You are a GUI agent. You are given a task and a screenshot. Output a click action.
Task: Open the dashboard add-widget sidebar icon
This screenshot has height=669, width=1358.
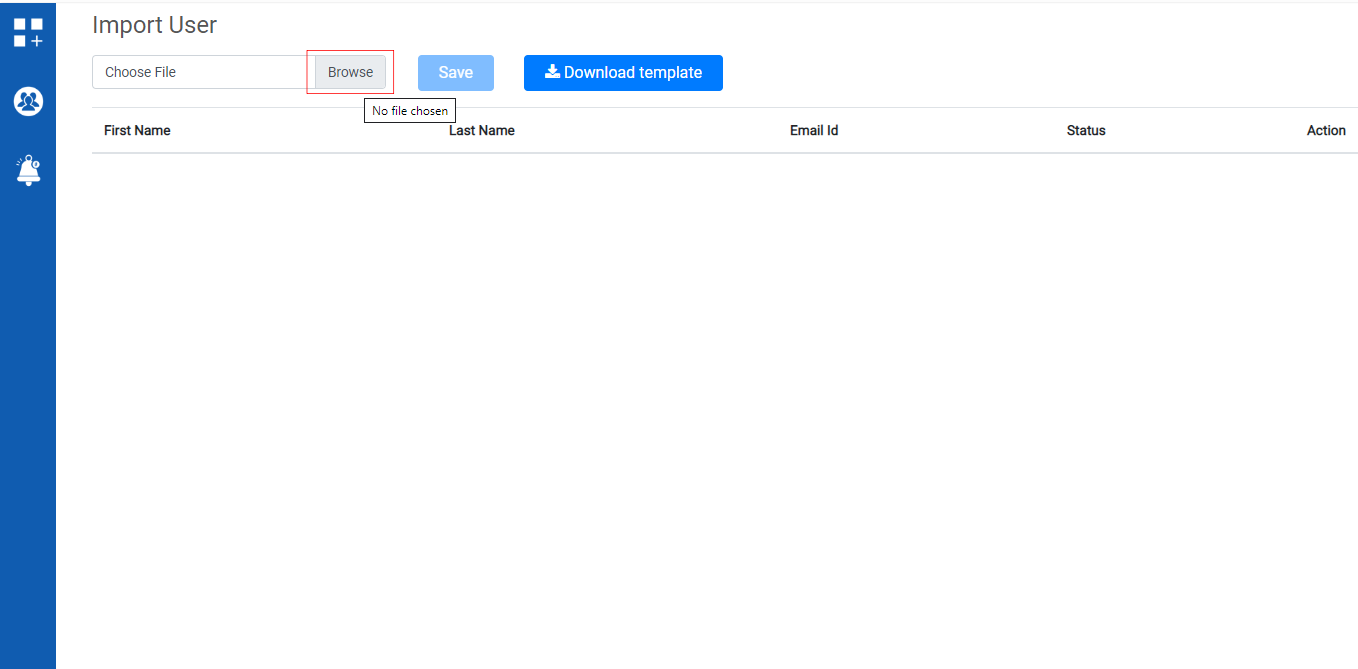tap(28, 32)
